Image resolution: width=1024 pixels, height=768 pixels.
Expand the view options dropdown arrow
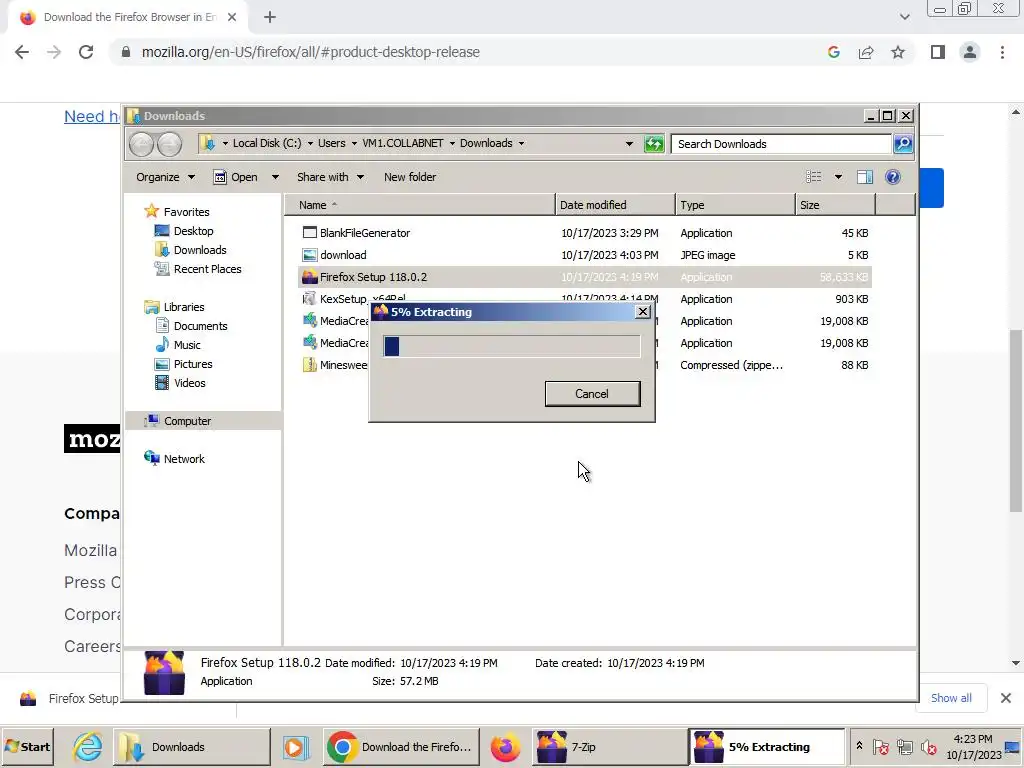838,177
